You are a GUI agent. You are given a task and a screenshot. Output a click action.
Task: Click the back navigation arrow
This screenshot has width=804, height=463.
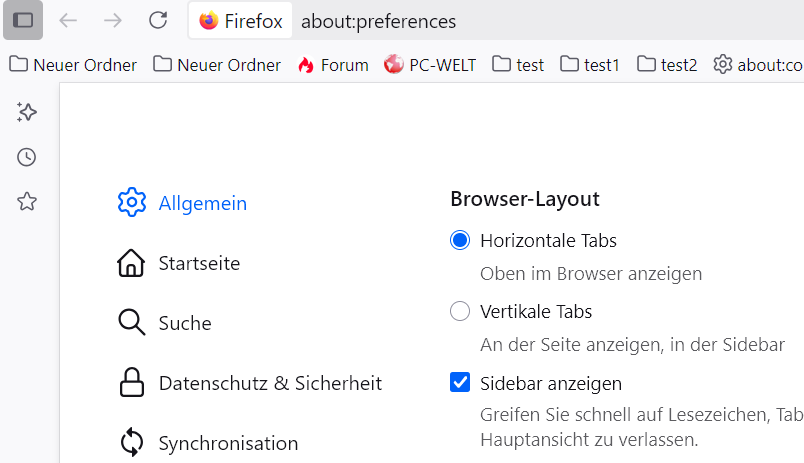[x=68, y=20]
